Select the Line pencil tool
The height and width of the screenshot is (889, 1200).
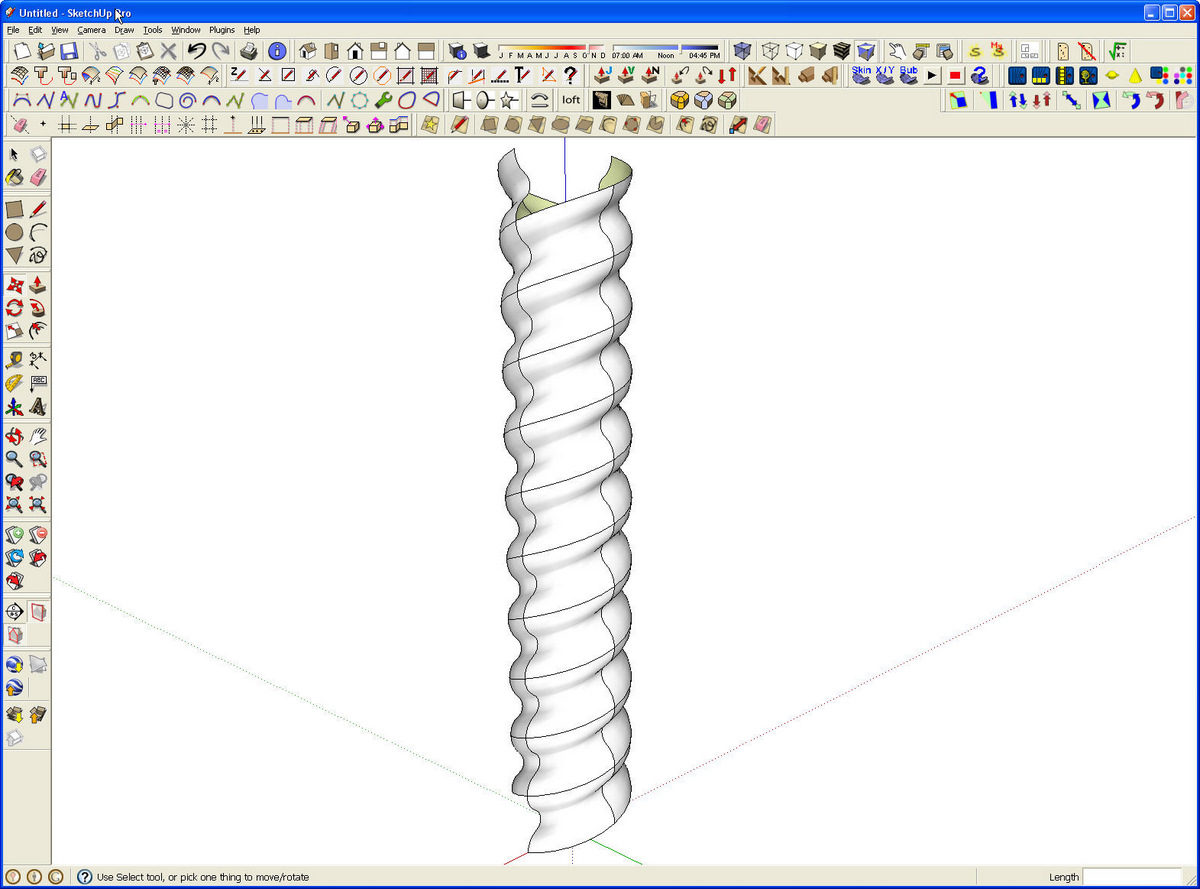[x=36, y=207]
